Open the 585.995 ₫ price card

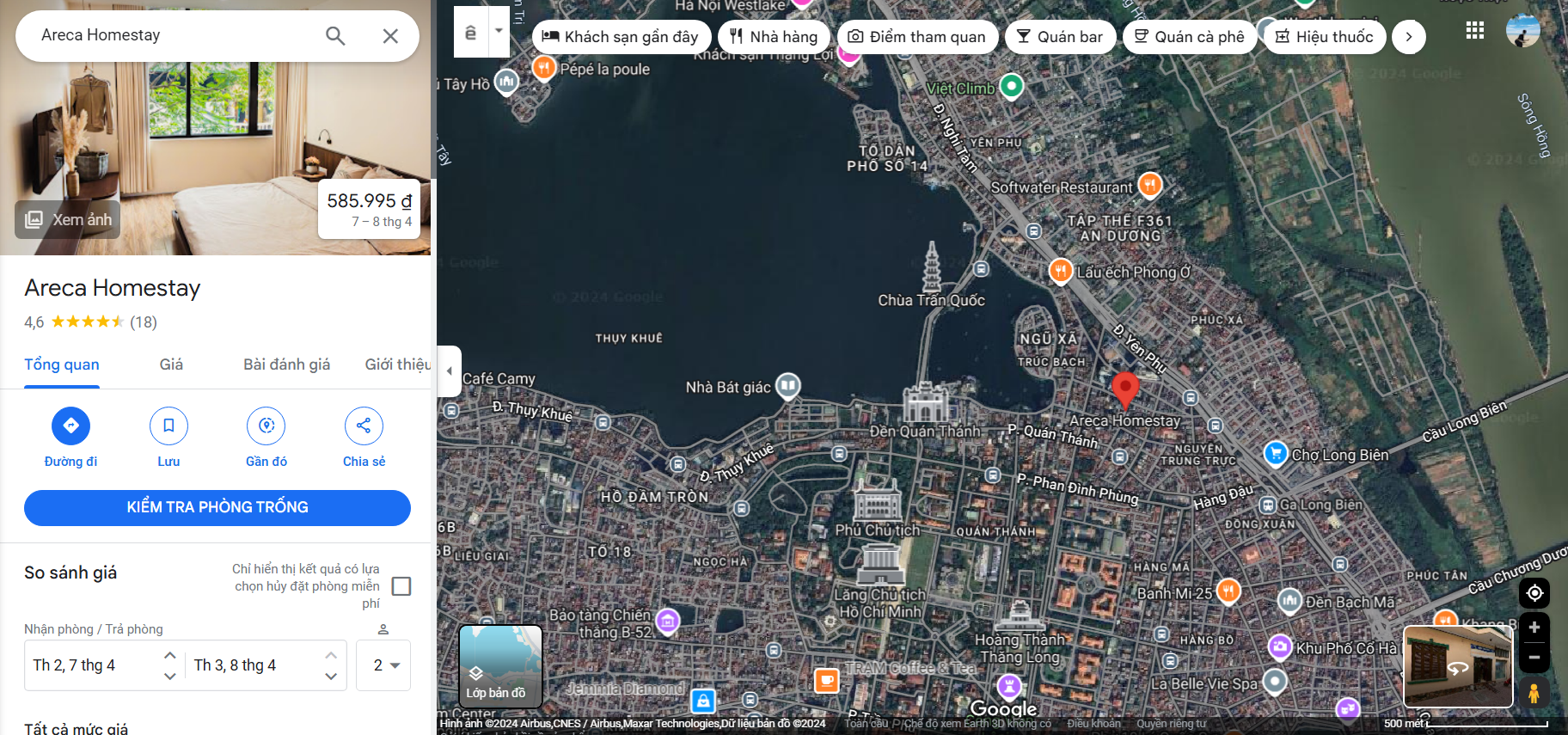[369, 209]
